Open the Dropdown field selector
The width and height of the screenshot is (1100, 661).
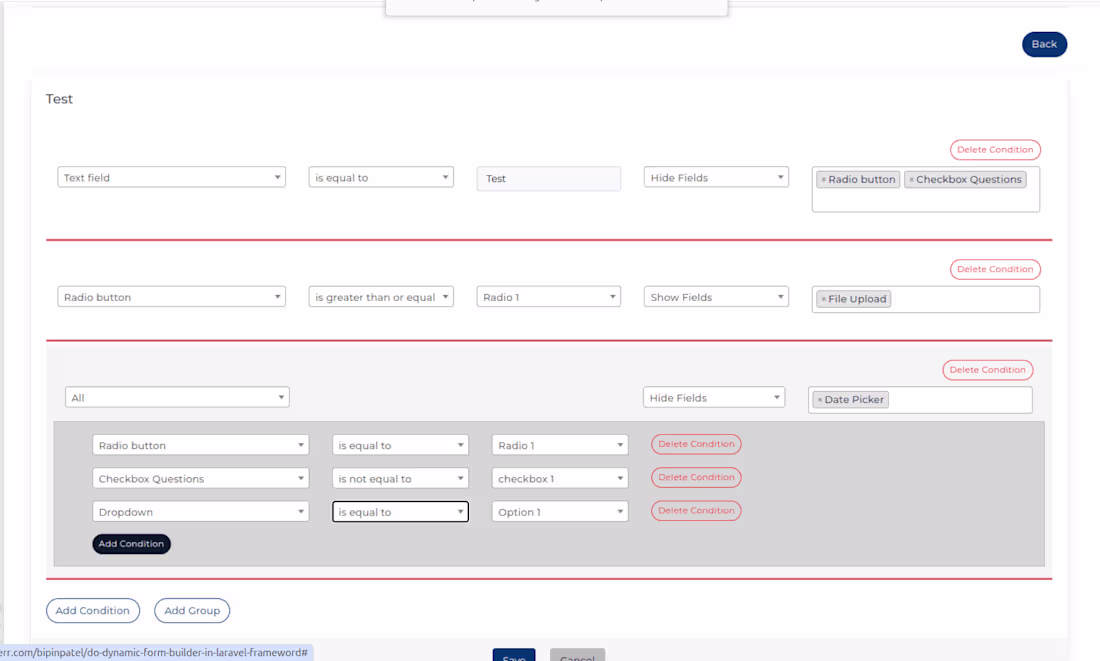click(201, 512)
